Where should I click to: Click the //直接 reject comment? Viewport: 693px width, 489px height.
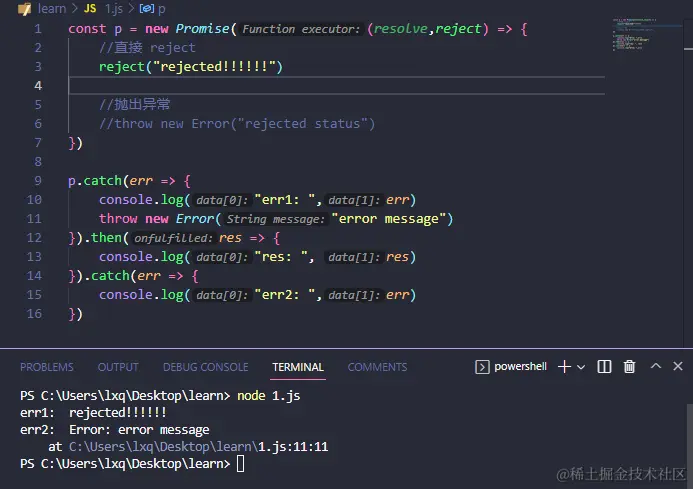coord(147,48)
